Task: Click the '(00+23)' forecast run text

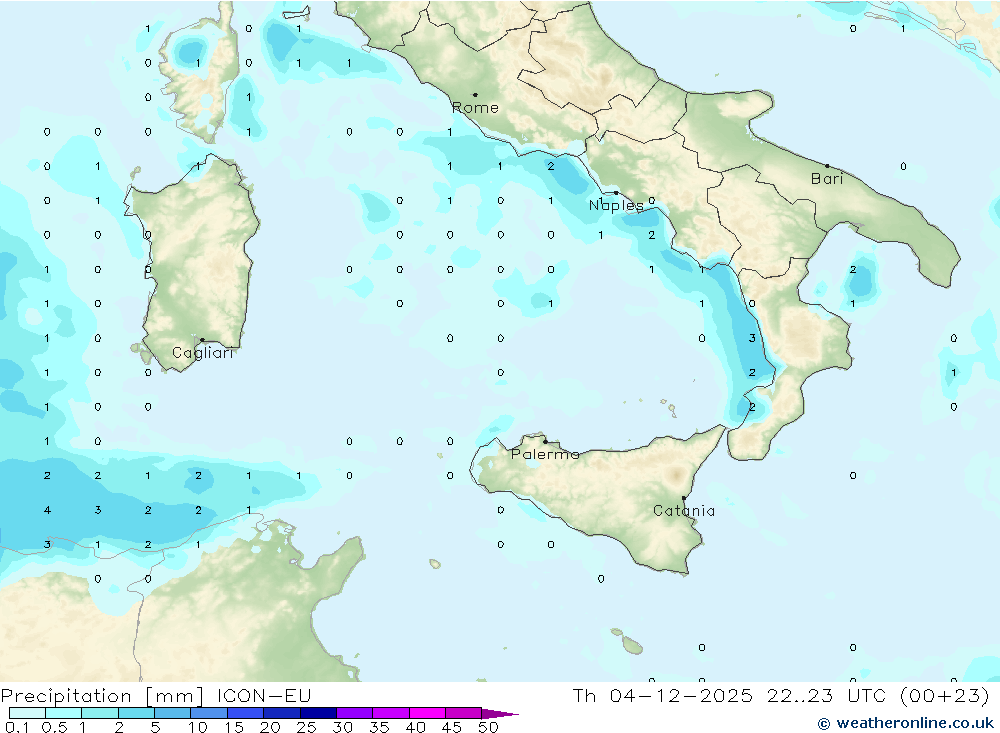Action: click(x=945, y=695)
